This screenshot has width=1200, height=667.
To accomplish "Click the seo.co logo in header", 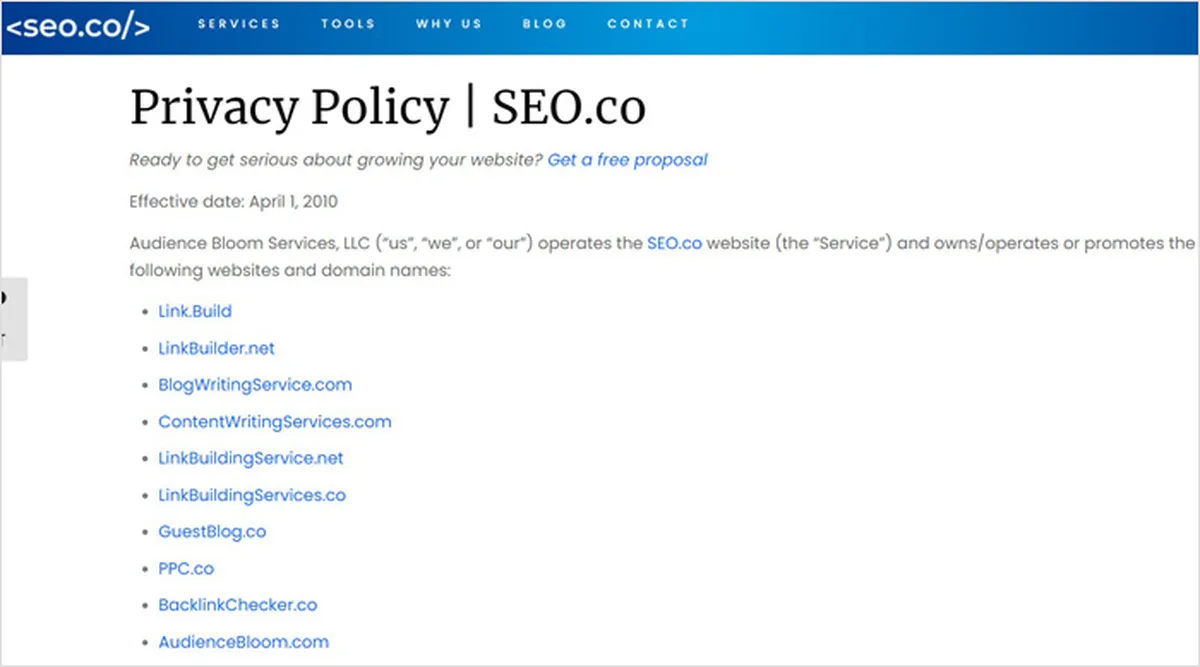I will point(77,27).
